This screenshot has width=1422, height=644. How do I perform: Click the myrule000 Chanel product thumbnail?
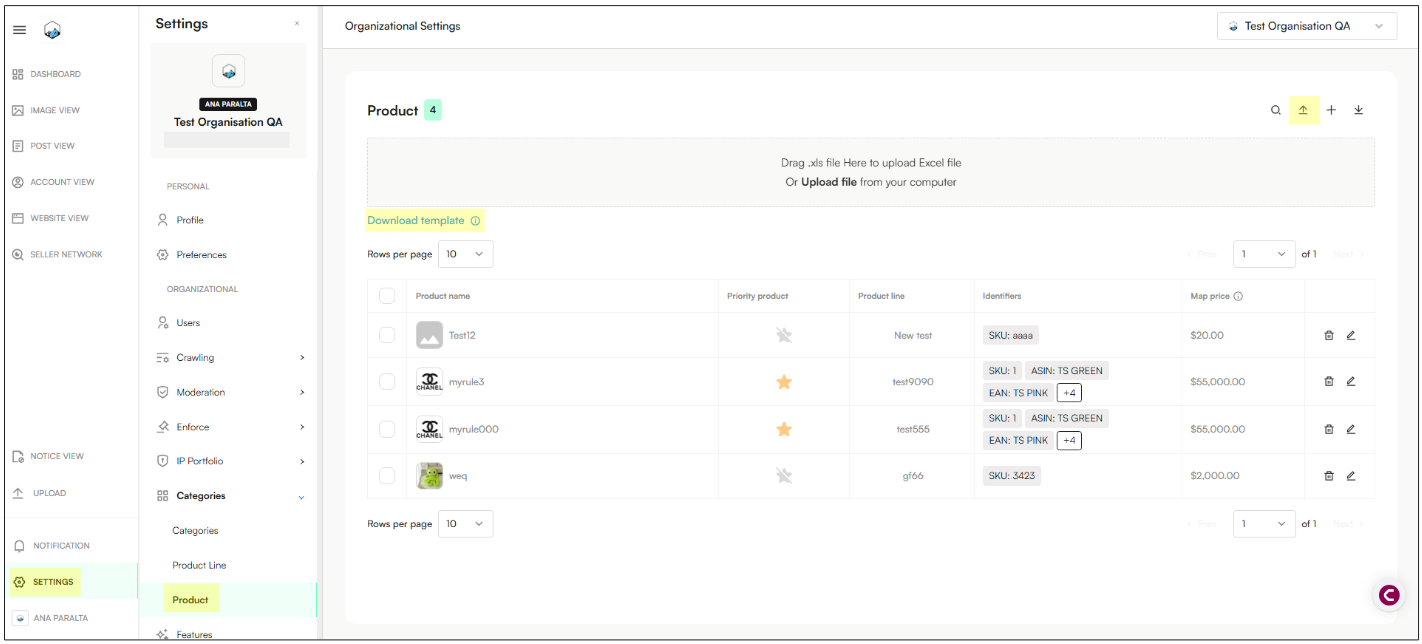[x=429, y=430]
